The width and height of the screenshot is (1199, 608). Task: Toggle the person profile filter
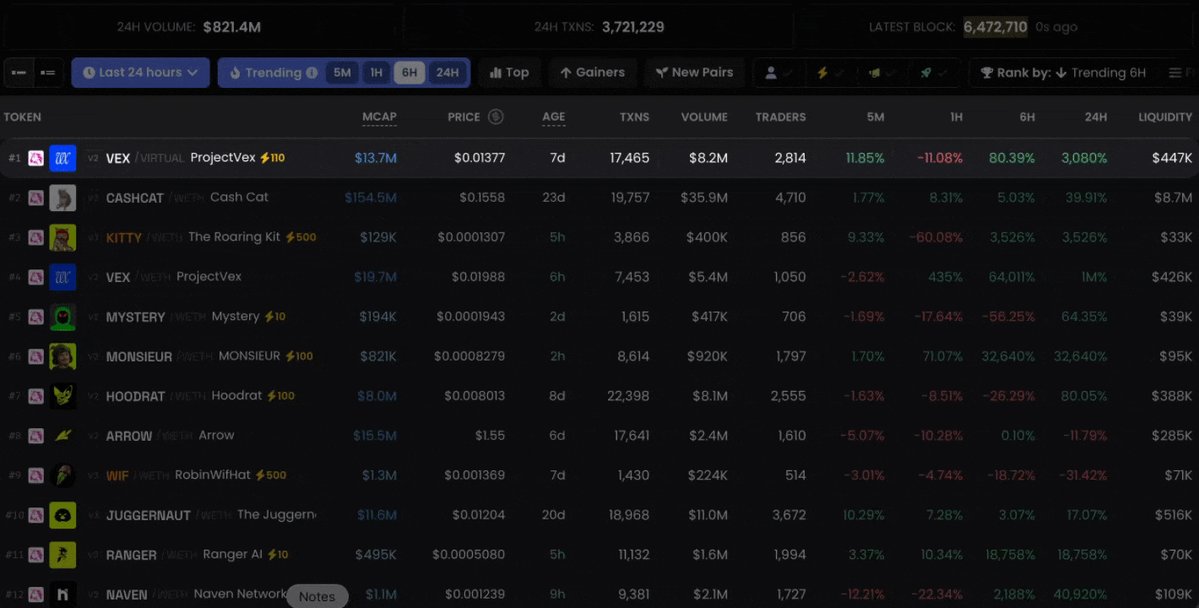[x=778, y=73]
